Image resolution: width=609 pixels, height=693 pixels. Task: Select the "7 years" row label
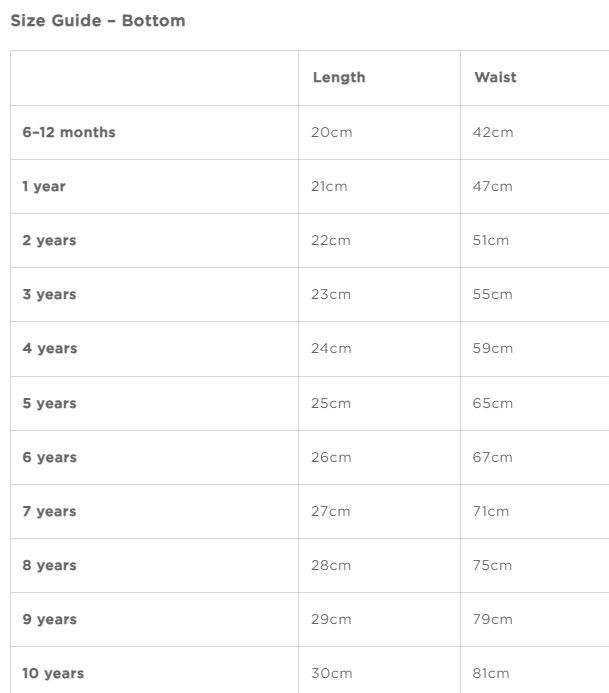(49, 511)
